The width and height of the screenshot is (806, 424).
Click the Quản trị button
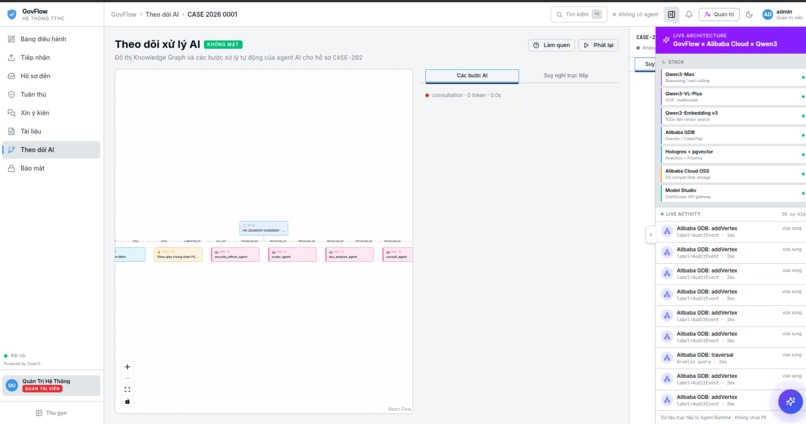pyautogui.click(x=719, y=14)
